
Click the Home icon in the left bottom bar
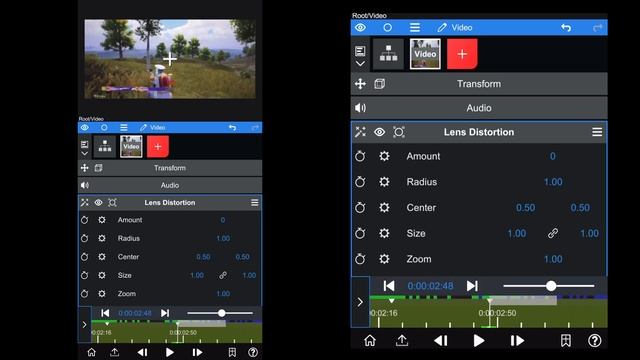pyautogui.click(x=91, y=352)
